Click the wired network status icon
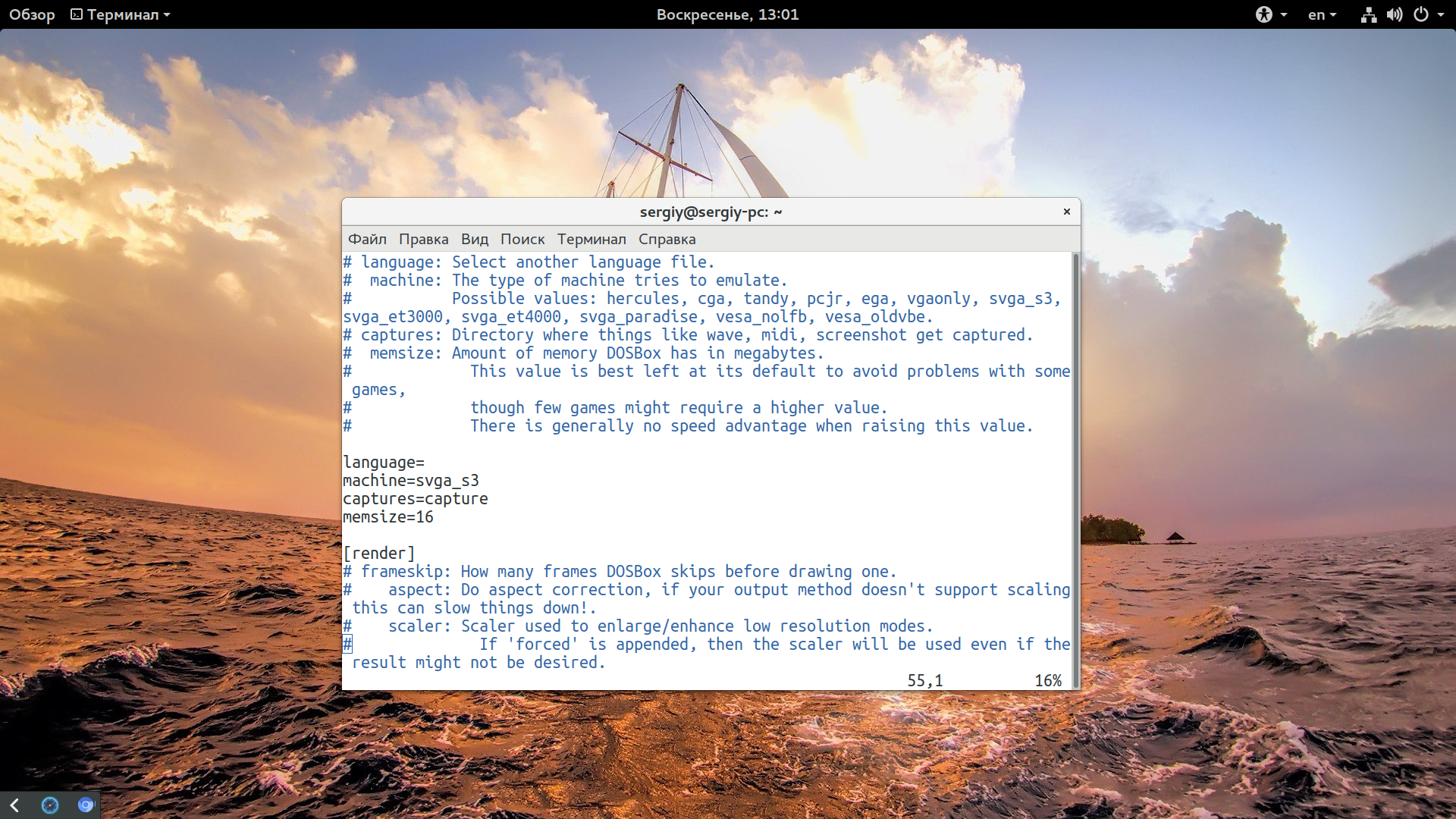Image resolution: width=1456 pixels, height=819 pixels. pos(1368,14)
